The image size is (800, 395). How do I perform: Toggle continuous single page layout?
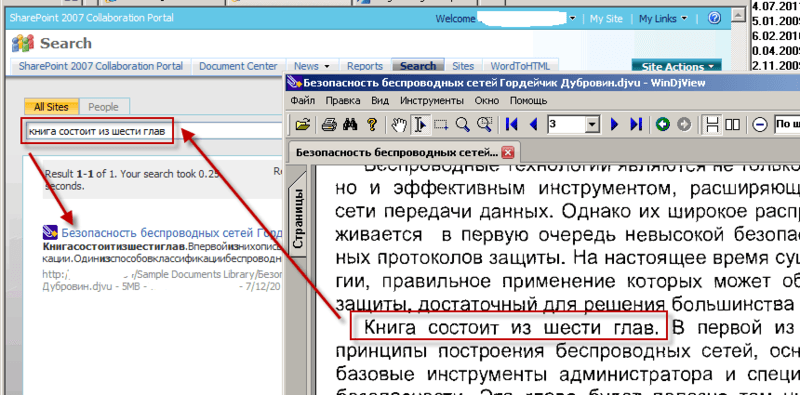point(712,124)
